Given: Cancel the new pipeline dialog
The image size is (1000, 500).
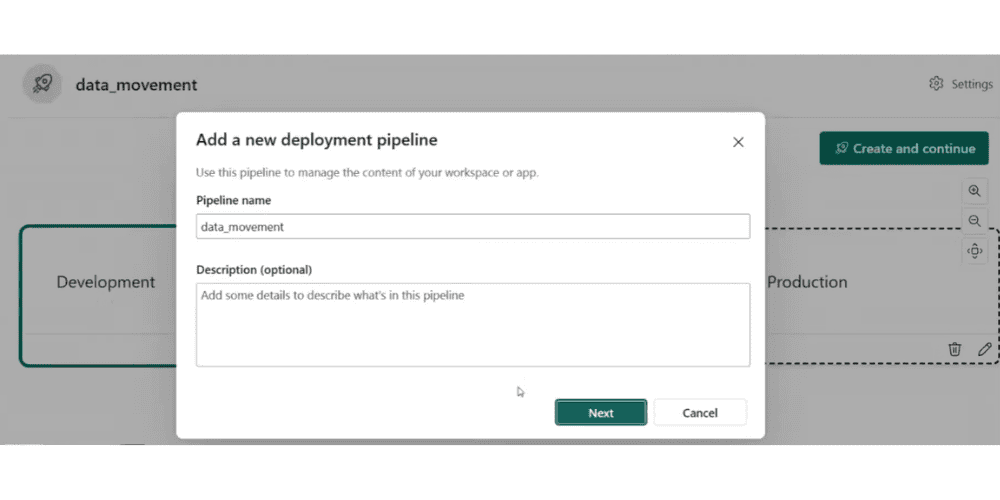Looking at the screenshot, I should point(700,413).
